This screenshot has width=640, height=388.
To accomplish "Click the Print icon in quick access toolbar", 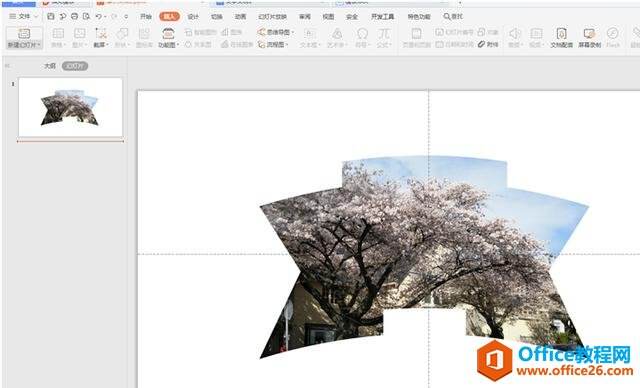I will (x=74, y=16).
